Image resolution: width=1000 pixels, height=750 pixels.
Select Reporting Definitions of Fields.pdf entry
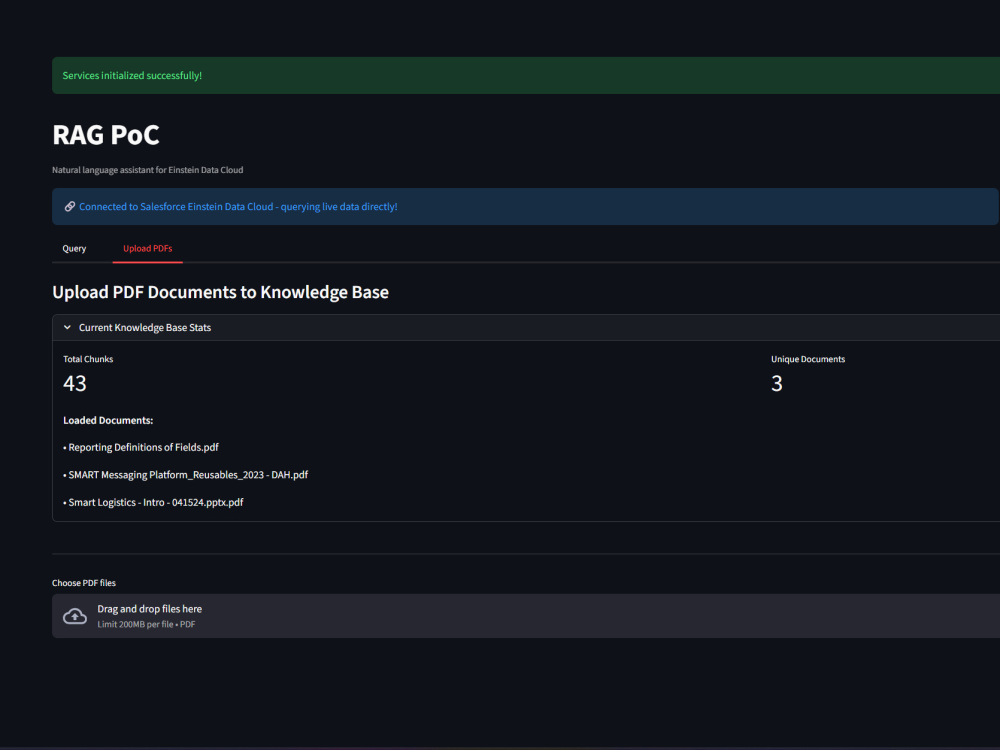click(x=141, y=448)
